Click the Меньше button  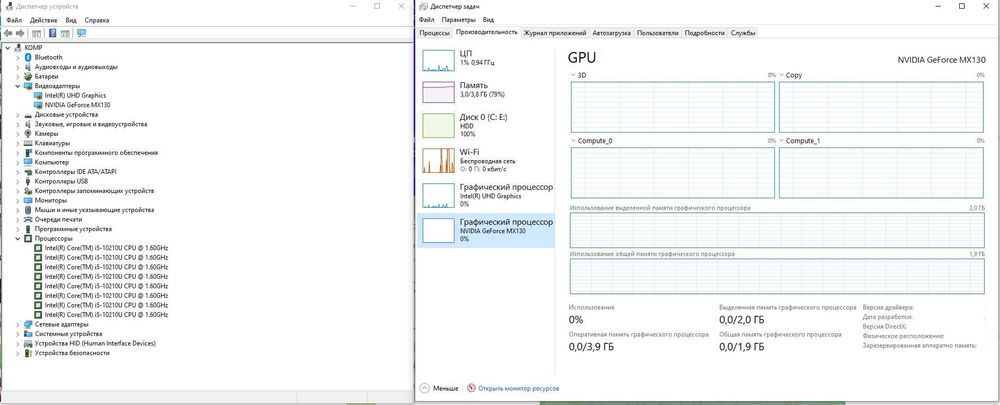[439, 388]
